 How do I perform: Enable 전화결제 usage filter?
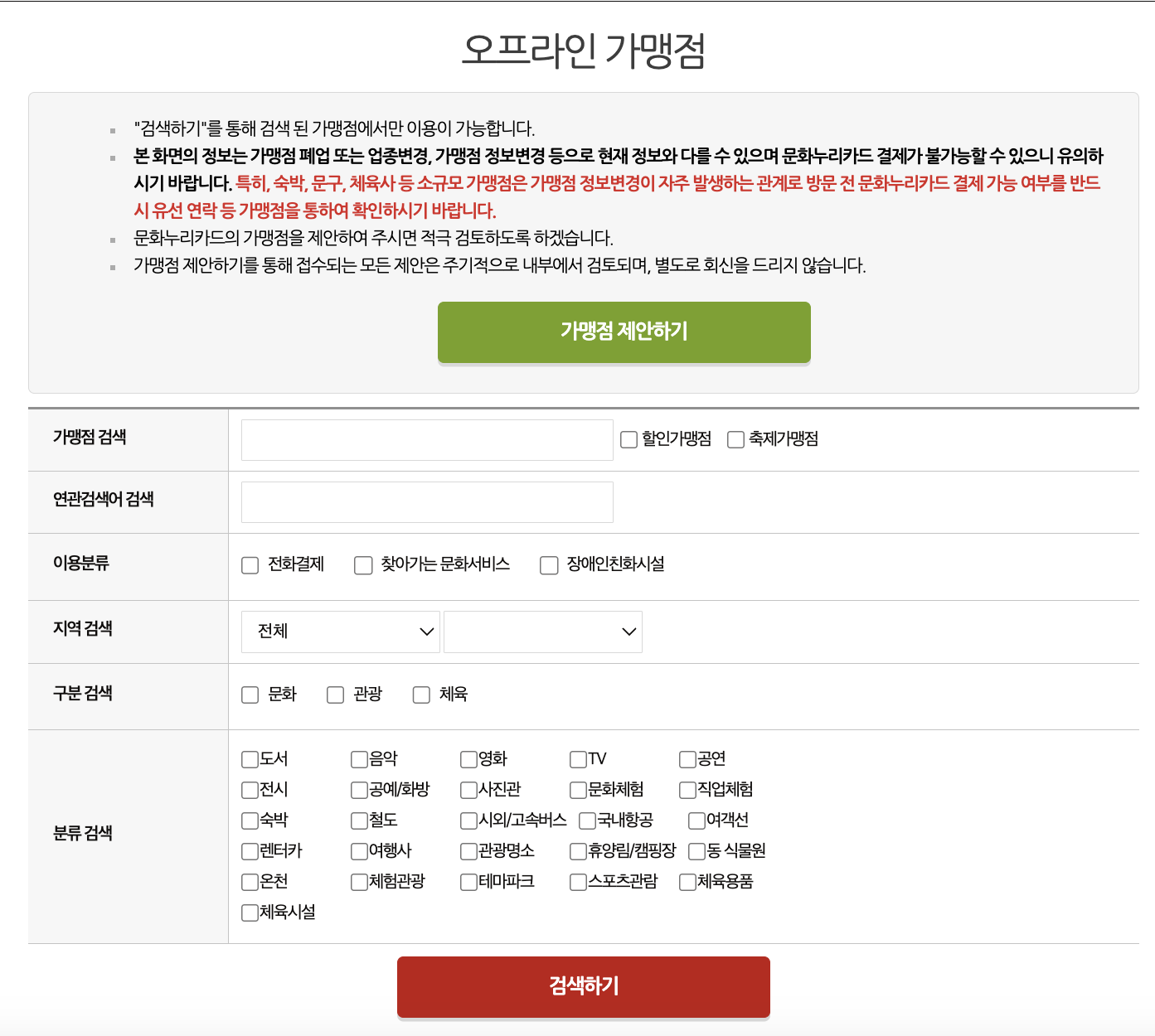(250, 565)
